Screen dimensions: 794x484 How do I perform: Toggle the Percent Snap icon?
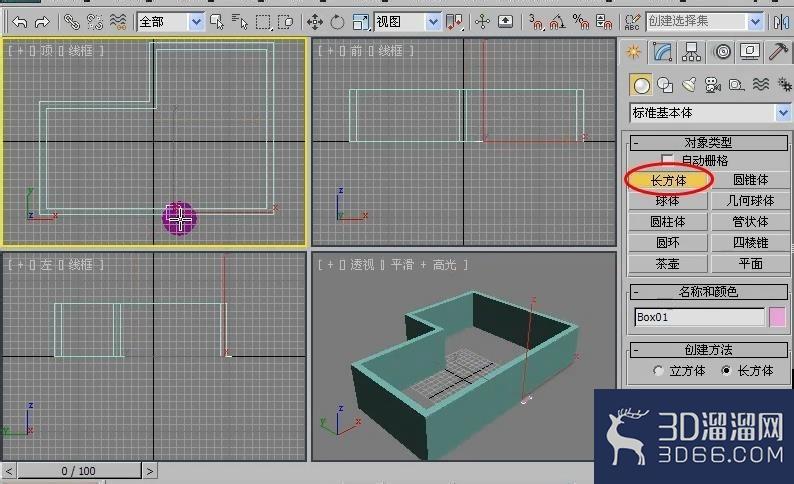(580, 22)
